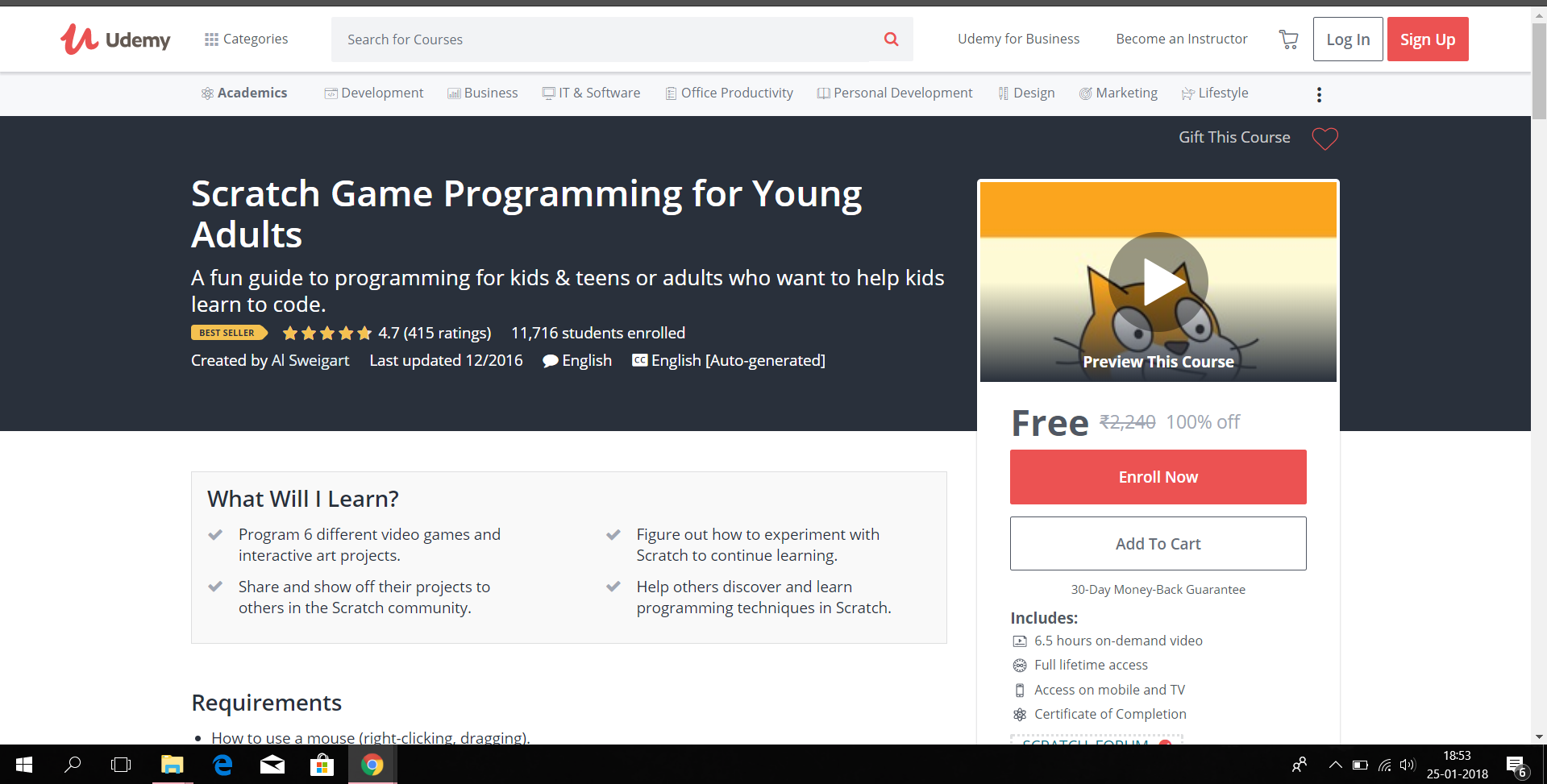Viewport: 1547px width, 784px height.
Task: Show hidden system tray icons
Action: click(1336, 765)
